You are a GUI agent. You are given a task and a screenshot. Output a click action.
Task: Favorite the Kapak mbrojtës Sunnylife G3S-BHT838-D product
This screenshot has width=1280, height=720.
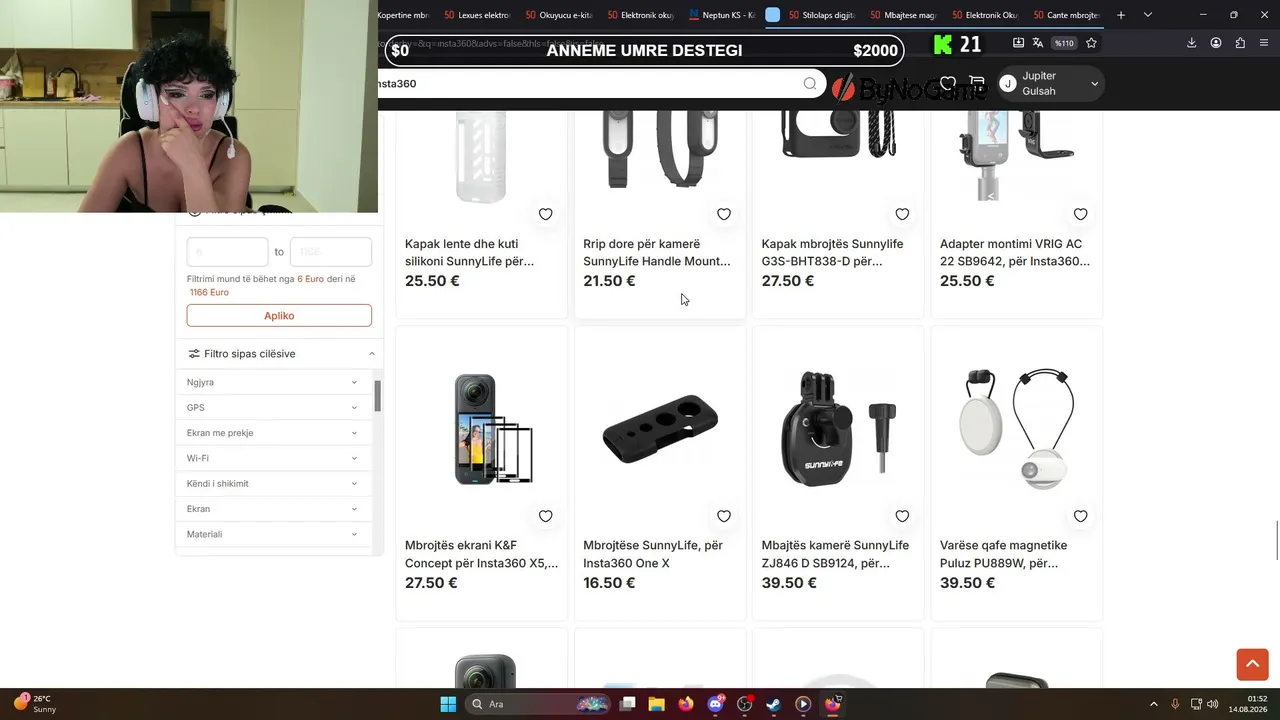tap(902, 214)
